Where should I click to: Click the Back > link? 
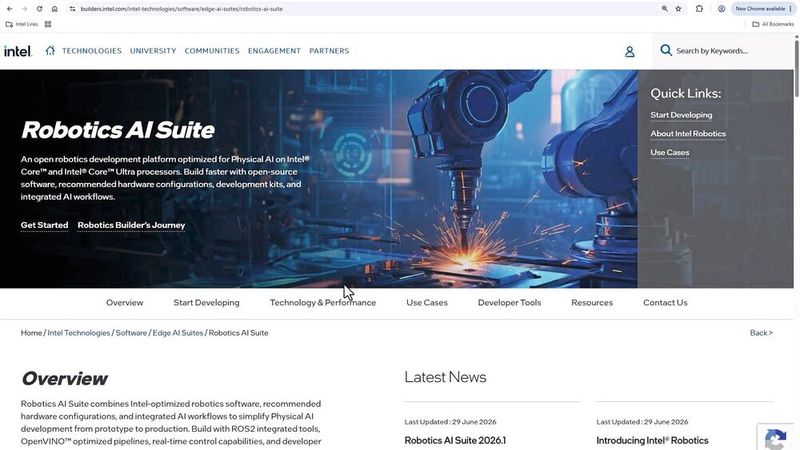tap(761, 333)
